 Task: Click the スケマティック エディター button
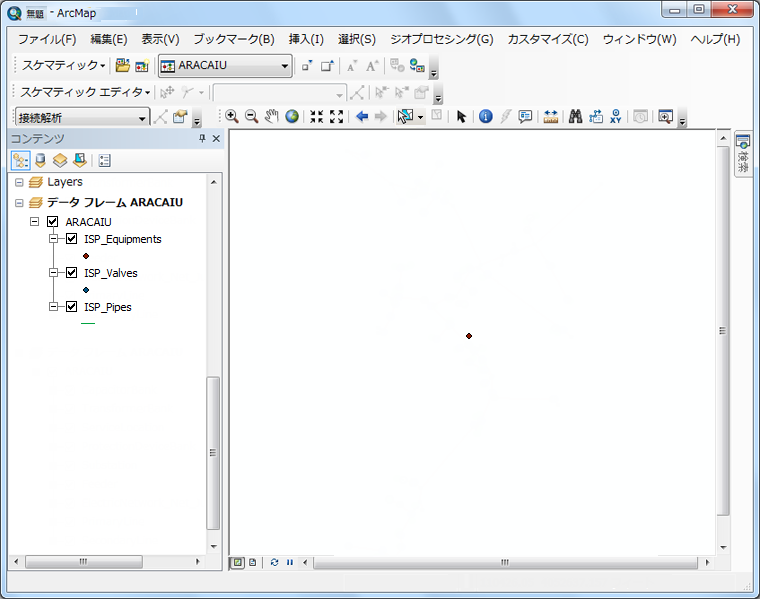85,92
